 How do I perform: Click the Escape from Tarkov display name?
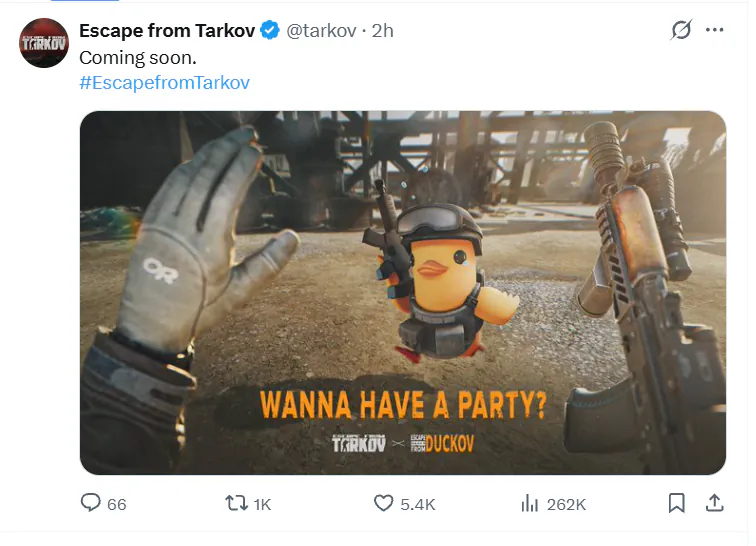166,30
